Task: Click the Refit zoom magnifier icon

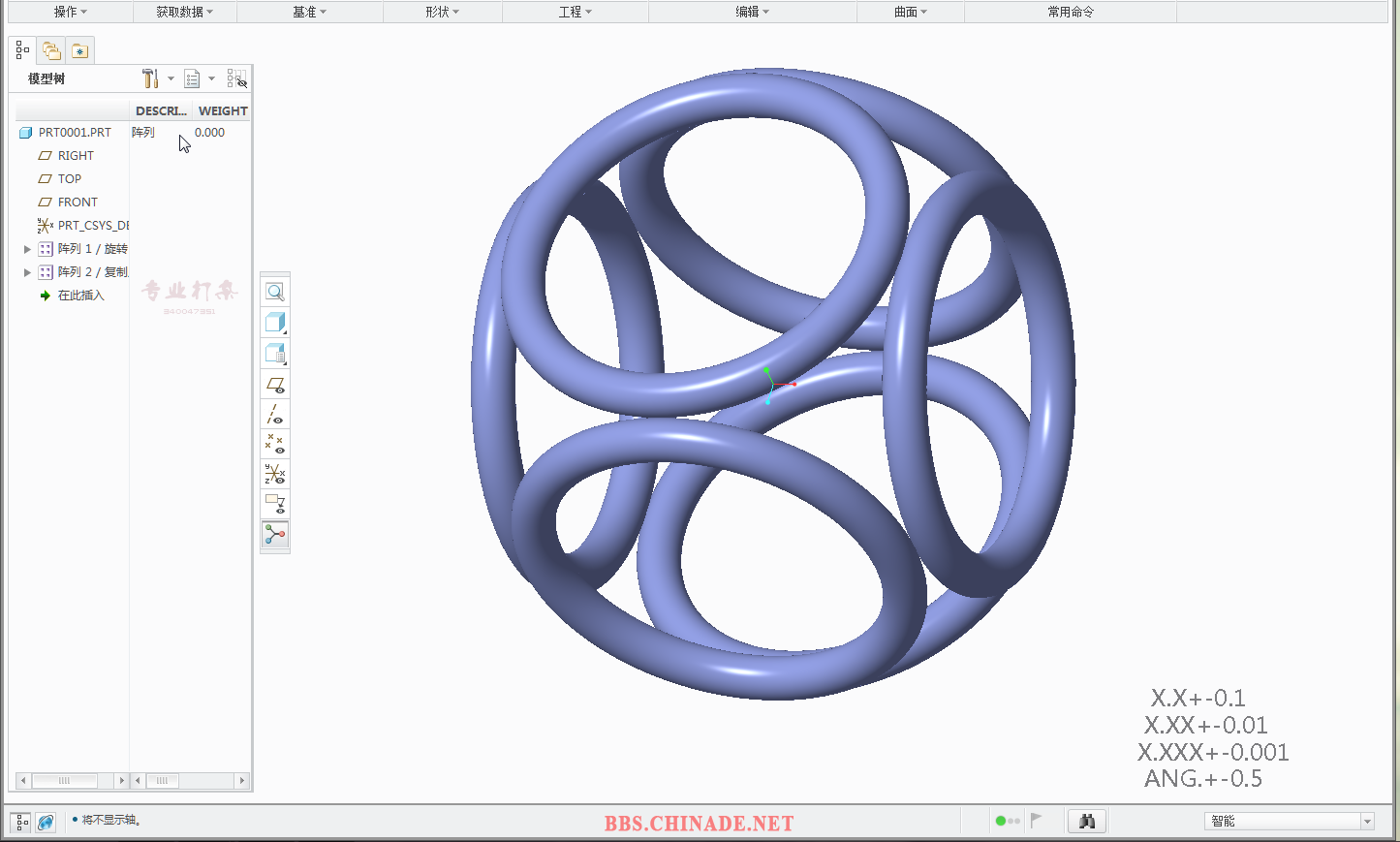Action: (x=275, y=292)
